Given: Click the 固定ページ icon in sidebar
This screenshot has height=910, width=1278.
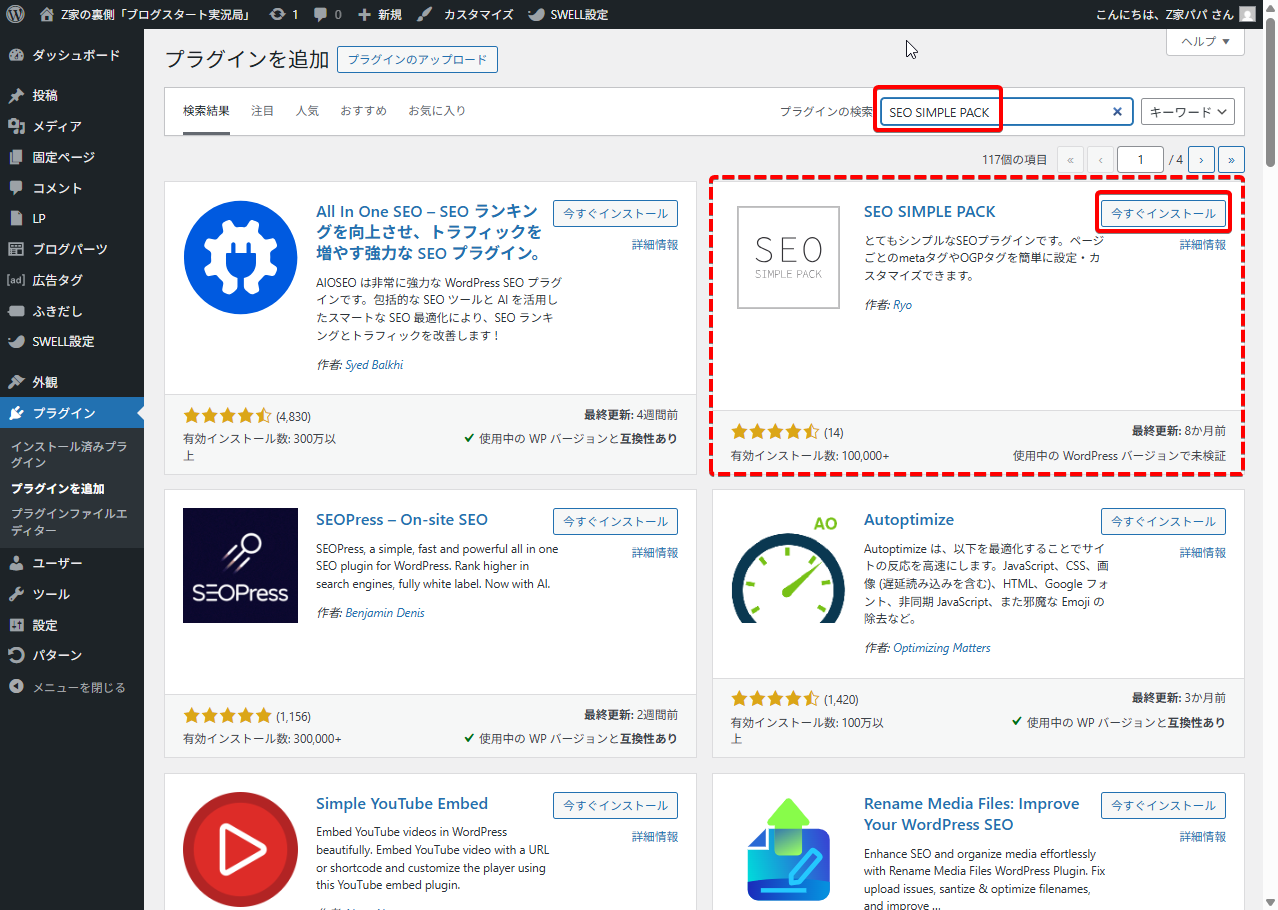Looking at the screenshot, I should pos(16,158).
